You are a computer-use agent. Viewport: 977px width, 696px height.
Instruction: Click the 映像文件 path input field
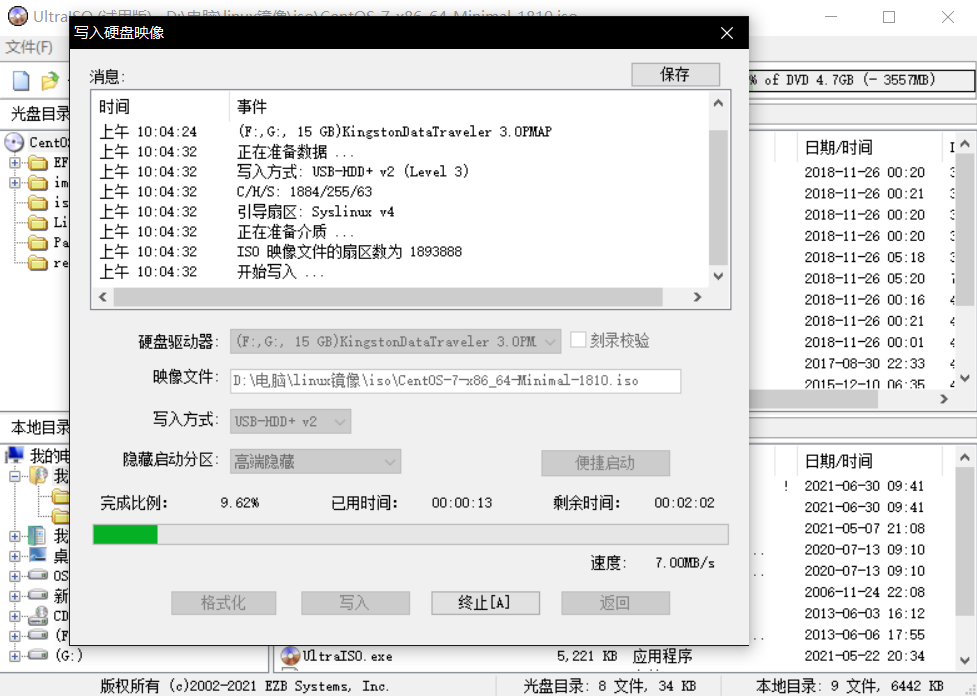click(455, 381)
